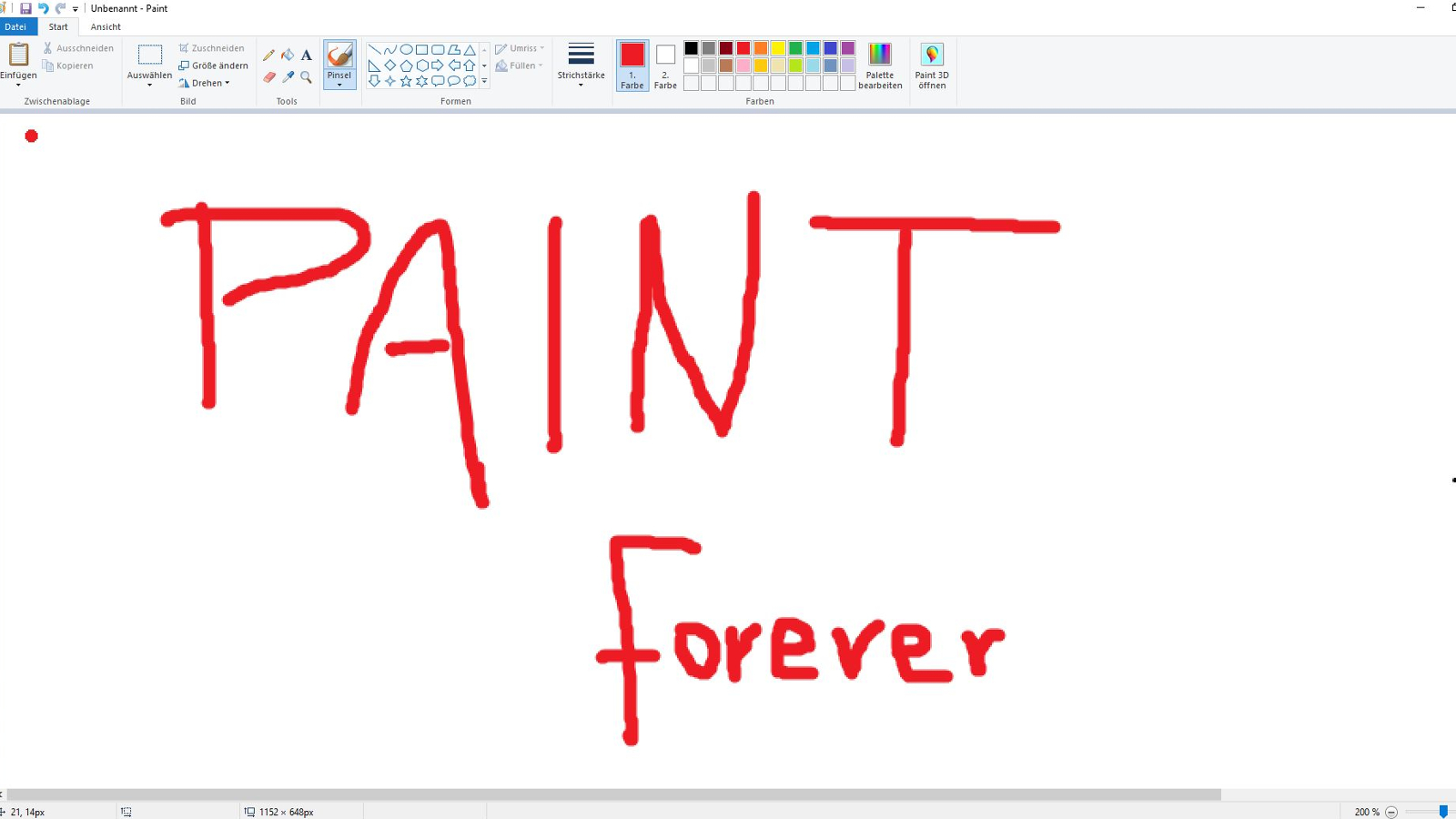Choose the rounded rectangle shape

[438, 50]
